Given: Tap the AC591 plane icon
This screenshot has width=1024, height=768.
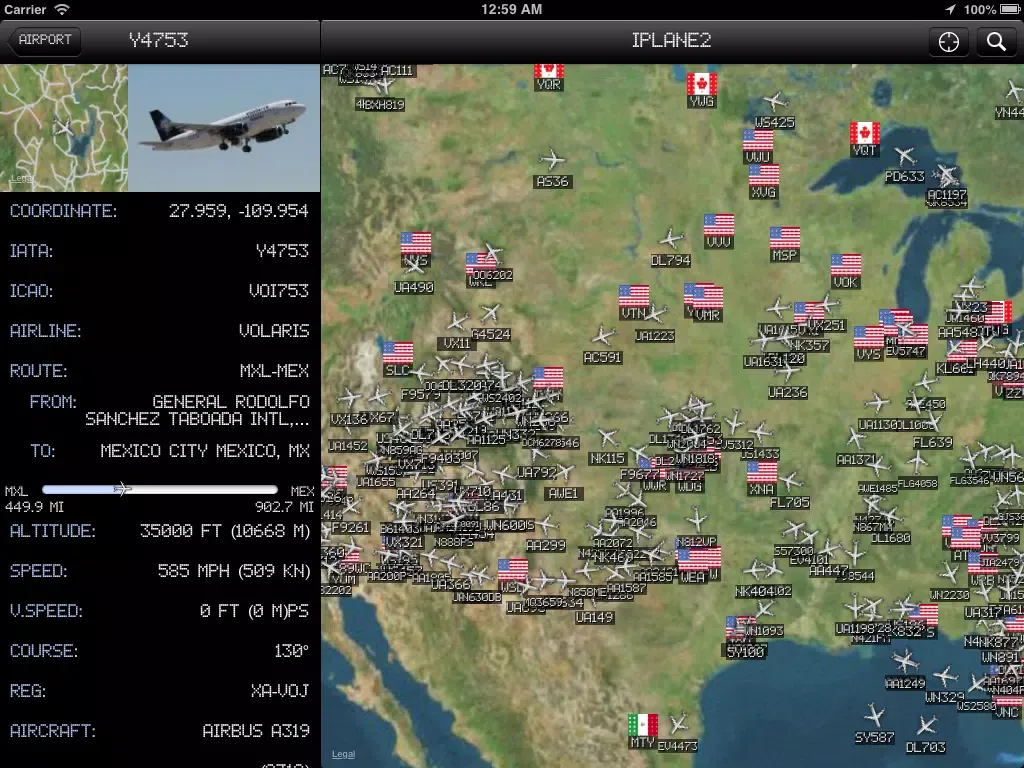Looking at the screenshot, I should point(603,336).
